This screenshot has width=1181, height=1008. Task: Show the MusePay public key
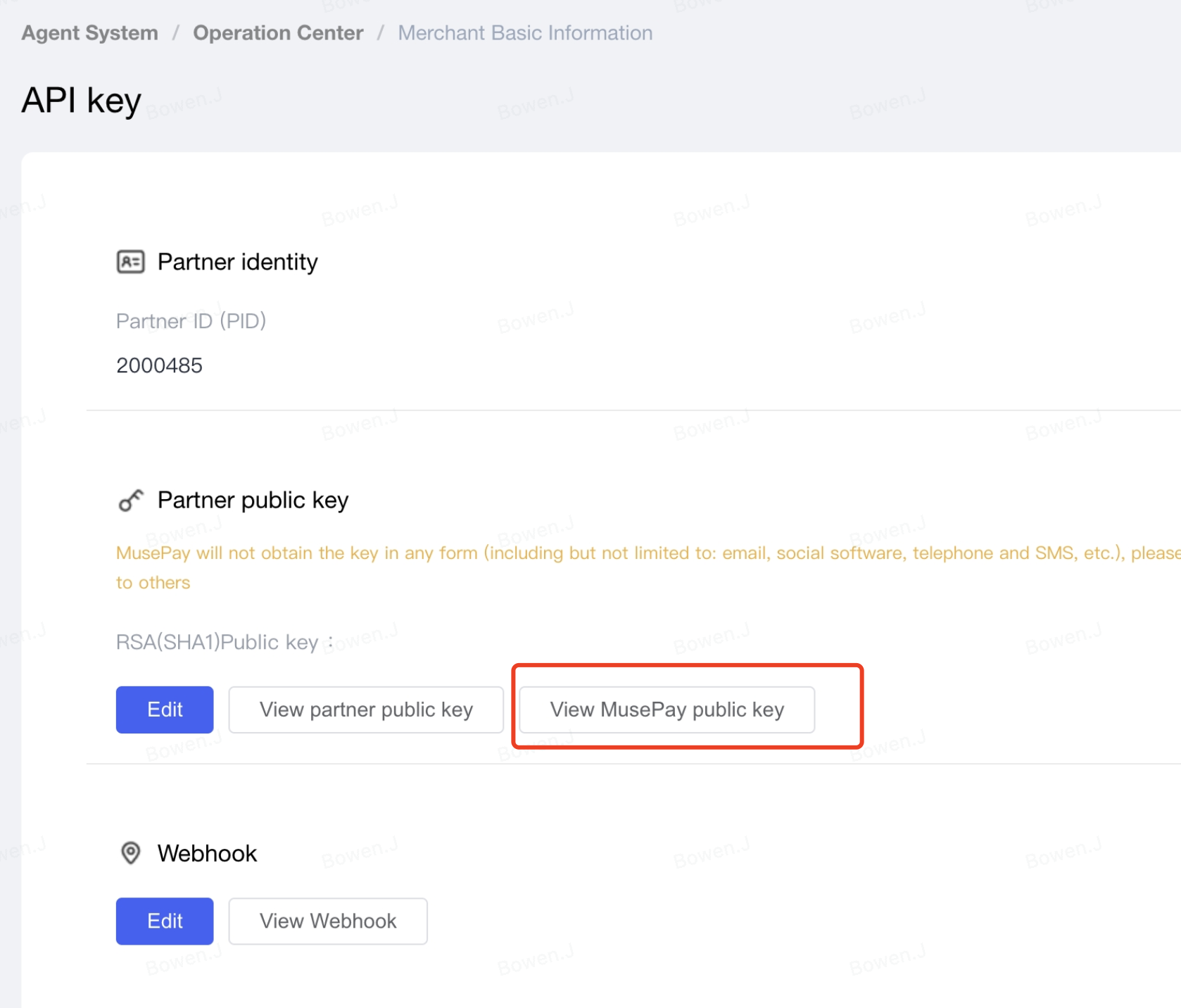point(667,710)
